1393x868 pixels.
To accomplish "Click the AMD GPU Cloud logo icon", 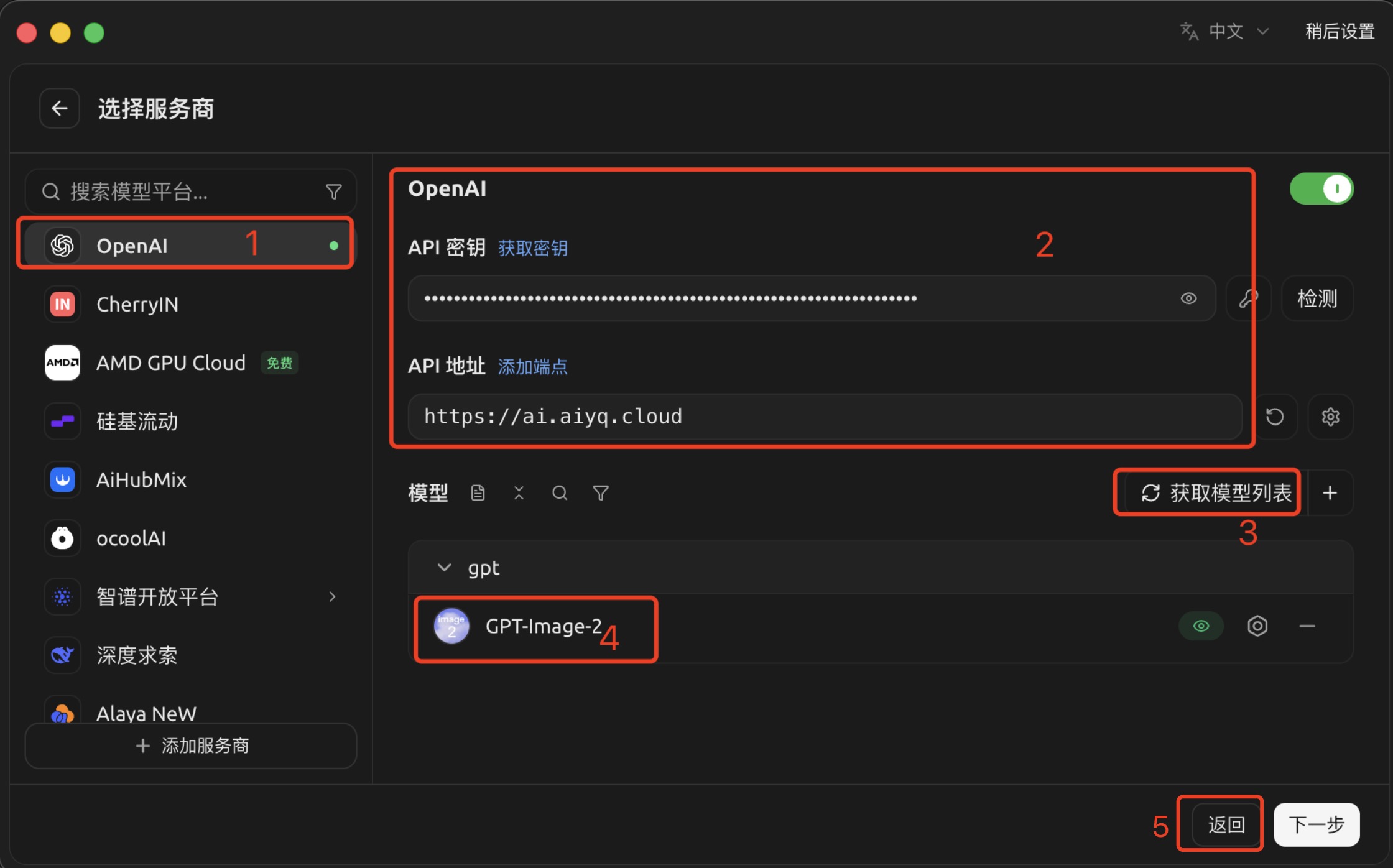I will pos(62,362).
